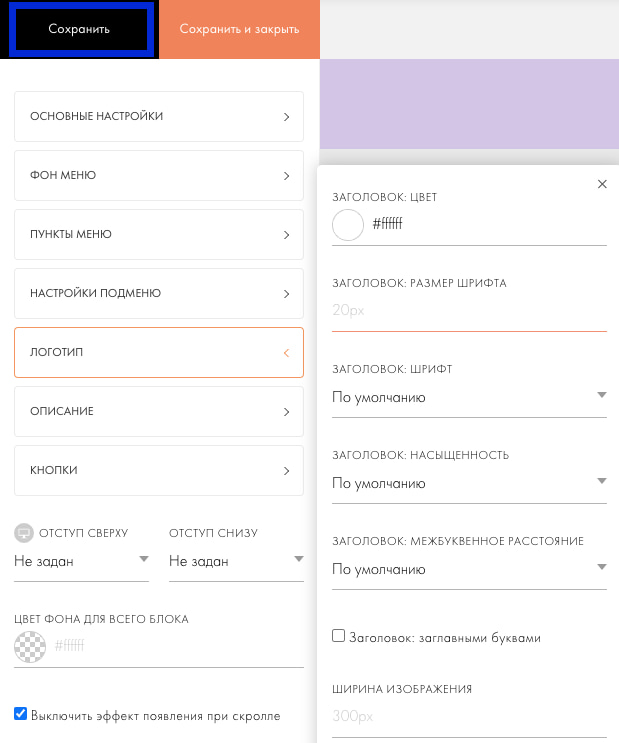Image resolution: width=619 pixels, height=743 pixels.
Task: Click the transparent ЦВЕТ ФОНА swatch
Action: (x=30, y=647)
